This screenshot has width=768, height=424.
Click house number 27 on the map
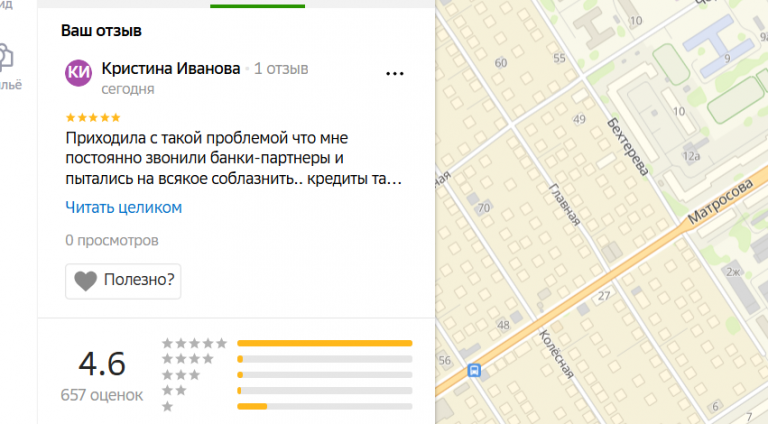tap(604, 295)
